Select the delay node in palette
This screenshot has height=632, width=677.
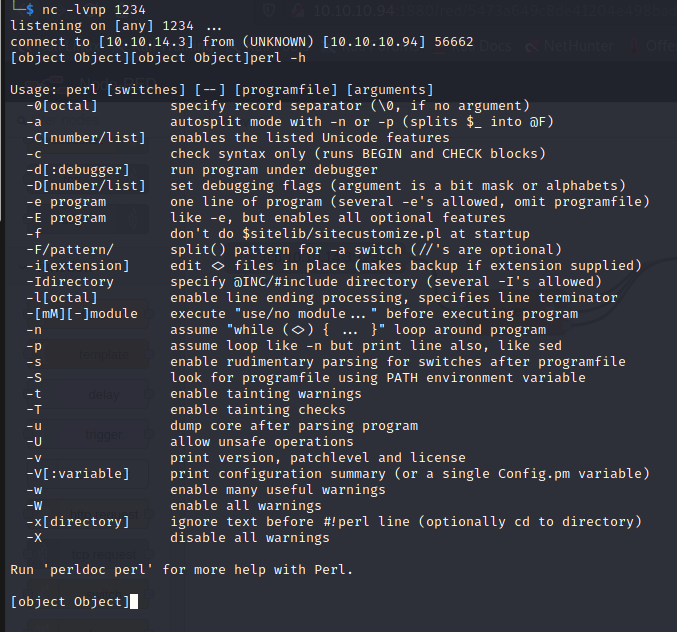[103, 394]
